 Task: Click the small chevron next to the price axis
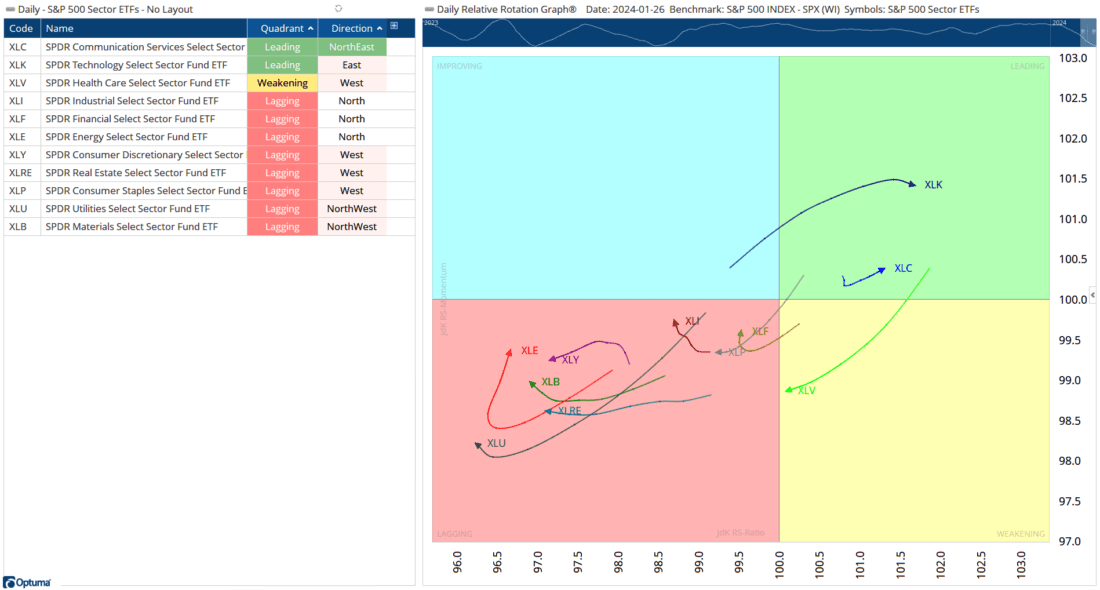click(1094, 295)
